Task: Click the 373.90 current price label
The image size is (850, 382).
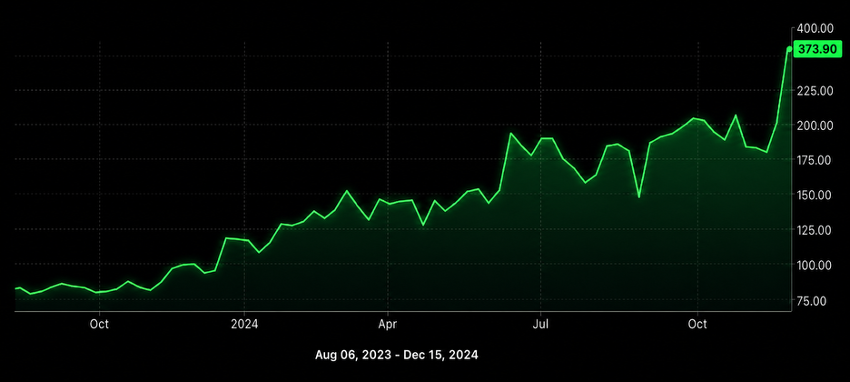Action: coord(817,49)
